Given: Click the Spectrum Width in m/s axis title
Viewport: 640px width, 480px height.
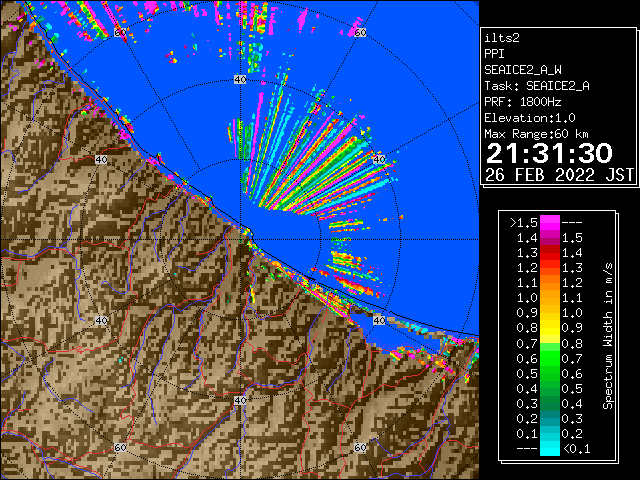Looking at the screenshot, I should pos(608,336).
